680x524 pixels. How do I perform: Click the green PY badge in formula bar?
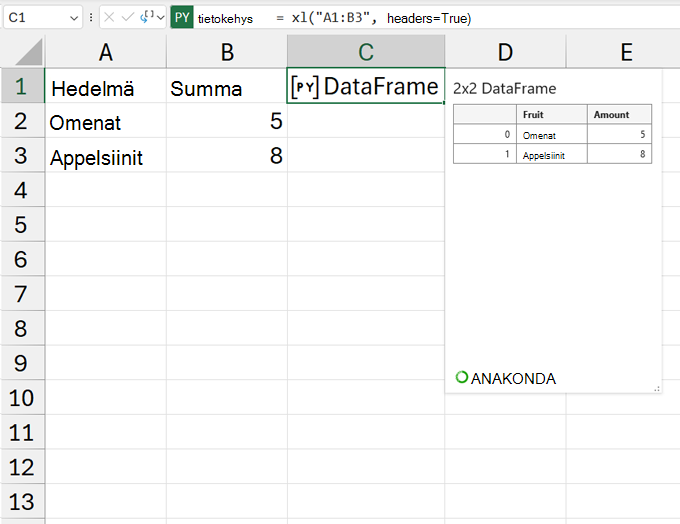pyautogui.click(x=182, y=17)
